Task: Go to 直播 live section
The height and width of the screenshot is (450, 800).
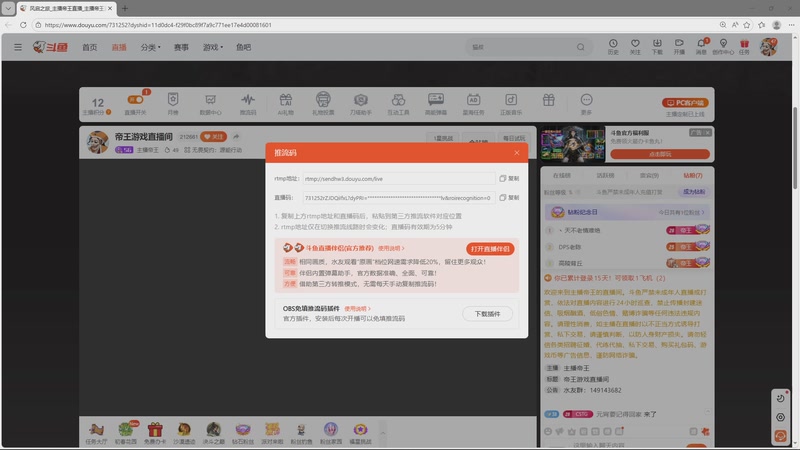Action: click(x=119, y=47)
